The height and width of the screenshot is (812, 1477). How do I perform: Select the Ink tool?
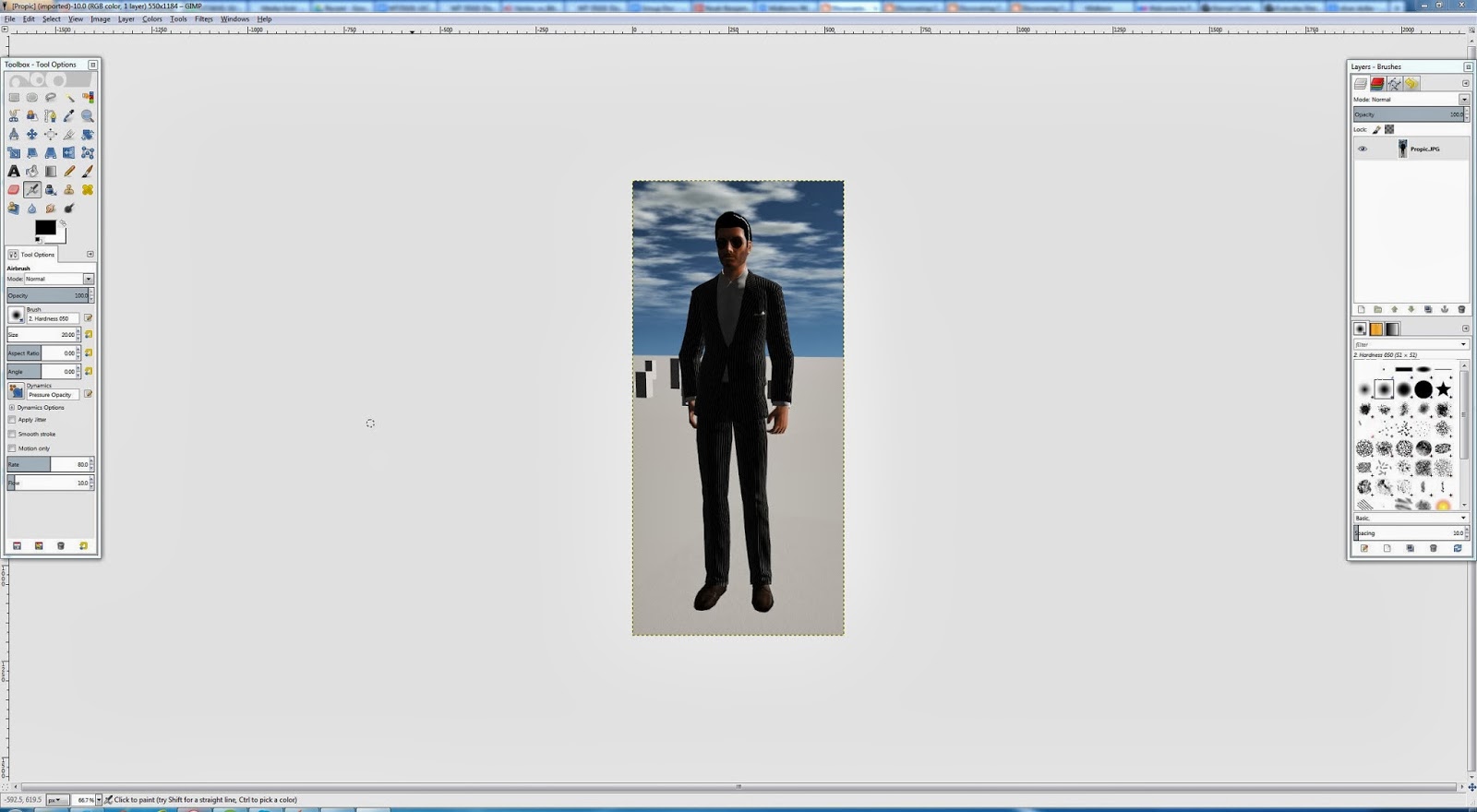tap(51, 190)
